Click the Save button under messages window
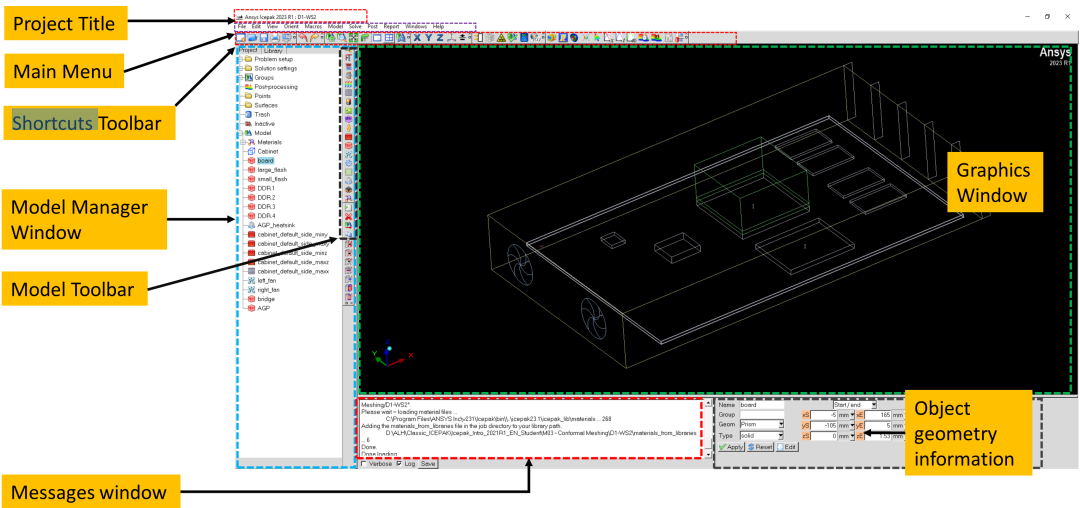 pyautogui.click(x=428, y=464)
